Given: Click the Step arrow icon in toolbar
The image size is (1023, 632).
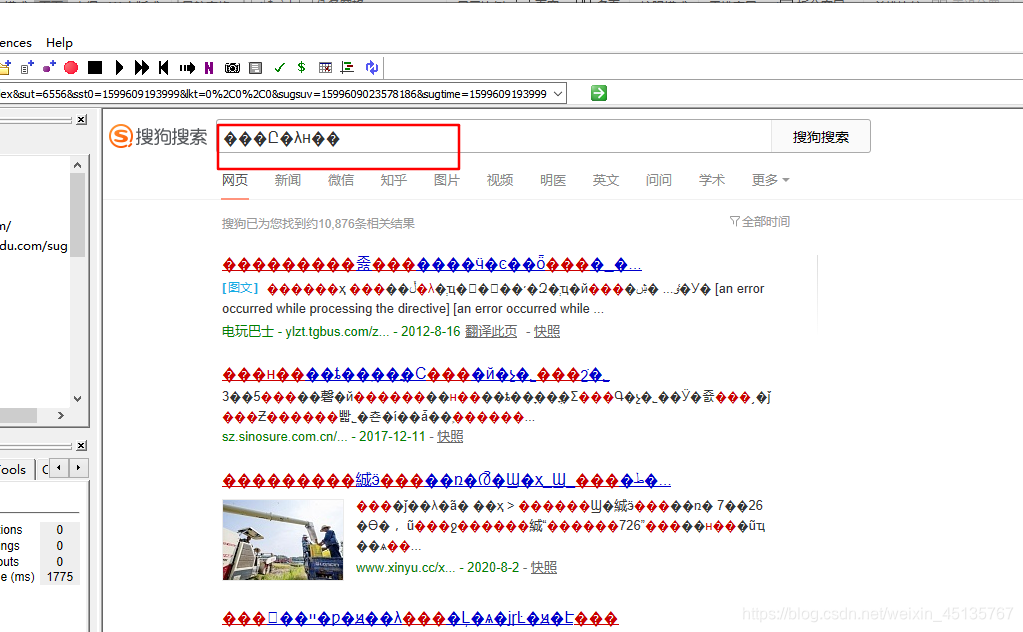Looking at the screenshot, I should coord(187,67).
